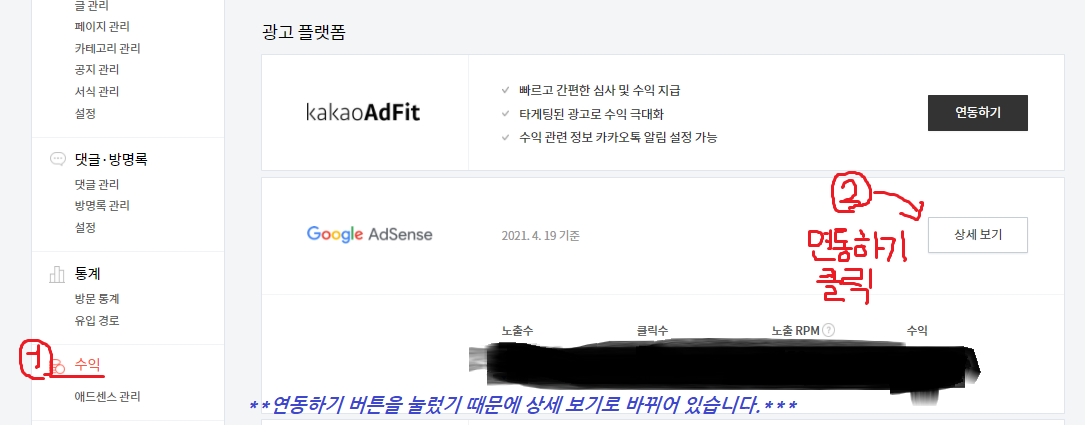This screenshot has width=1085, height=425.
Task: Click the 통계 bar chart icon
Action: pyautogui.click(x=57, y=274)
